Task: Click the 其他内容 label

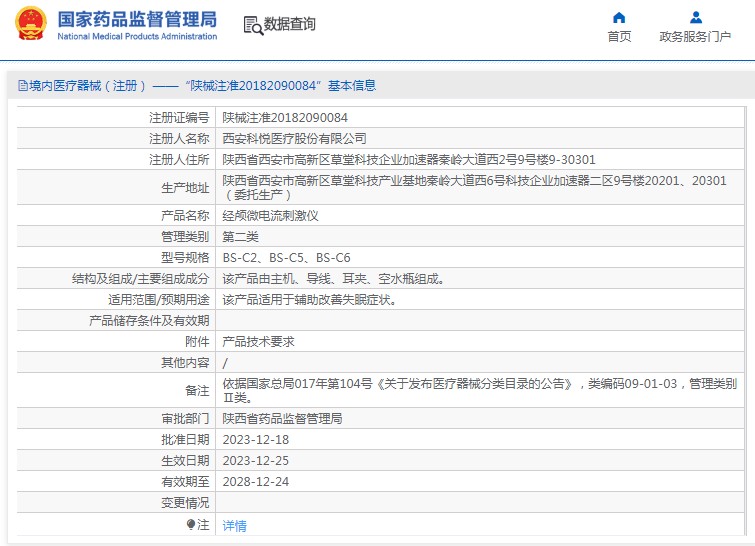Action: click(185, 363)
